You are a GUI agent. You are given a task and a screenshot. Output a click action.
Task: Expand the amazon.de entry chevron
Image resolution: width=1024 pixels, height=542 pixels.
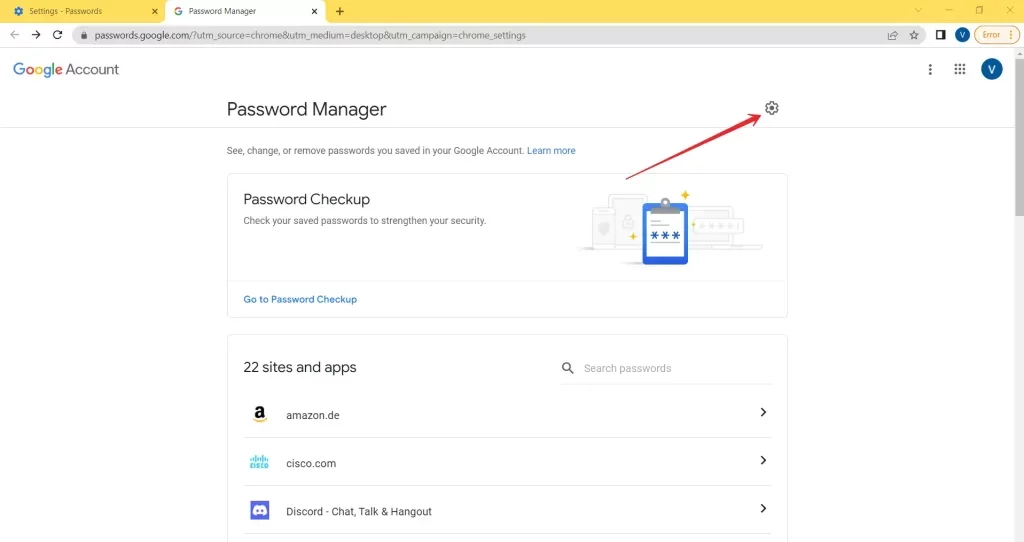point(763,412)
